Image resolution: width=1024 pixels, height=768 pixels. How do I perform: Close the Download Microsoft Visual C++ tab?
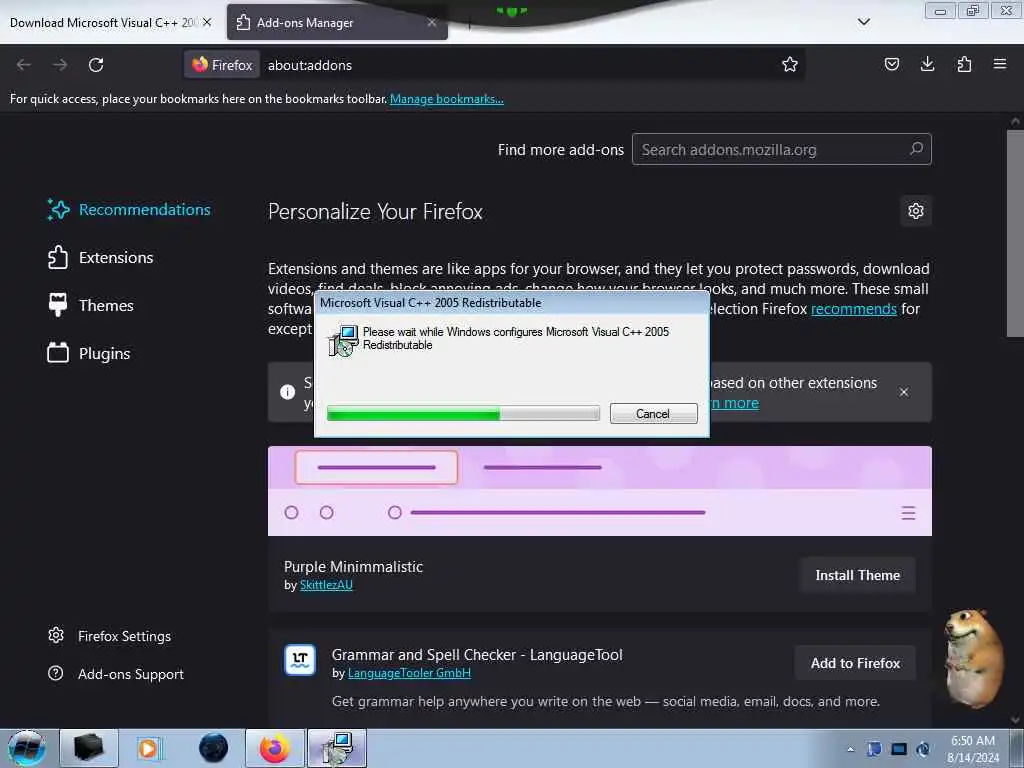(207, 22)
